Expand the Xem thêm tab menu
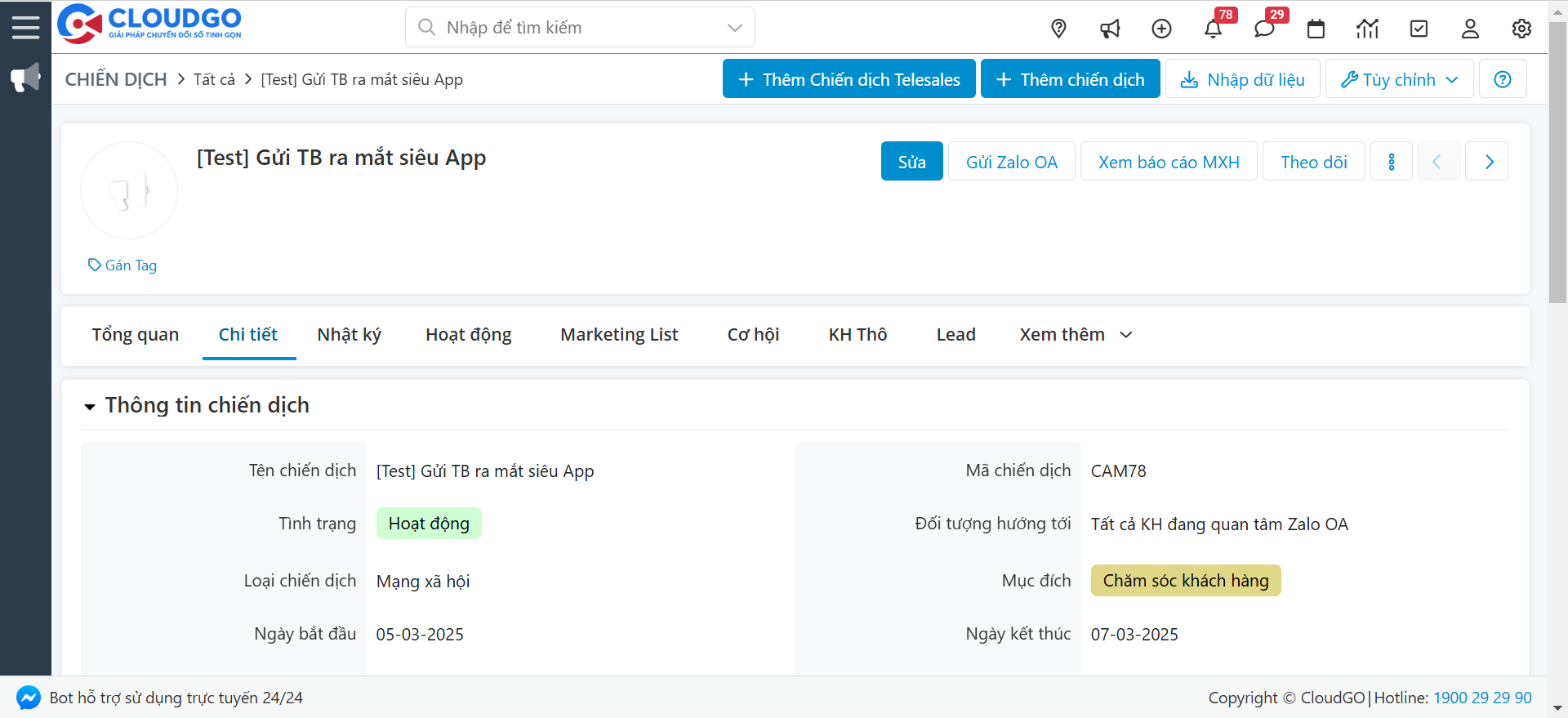 [x=1076, y=335]
